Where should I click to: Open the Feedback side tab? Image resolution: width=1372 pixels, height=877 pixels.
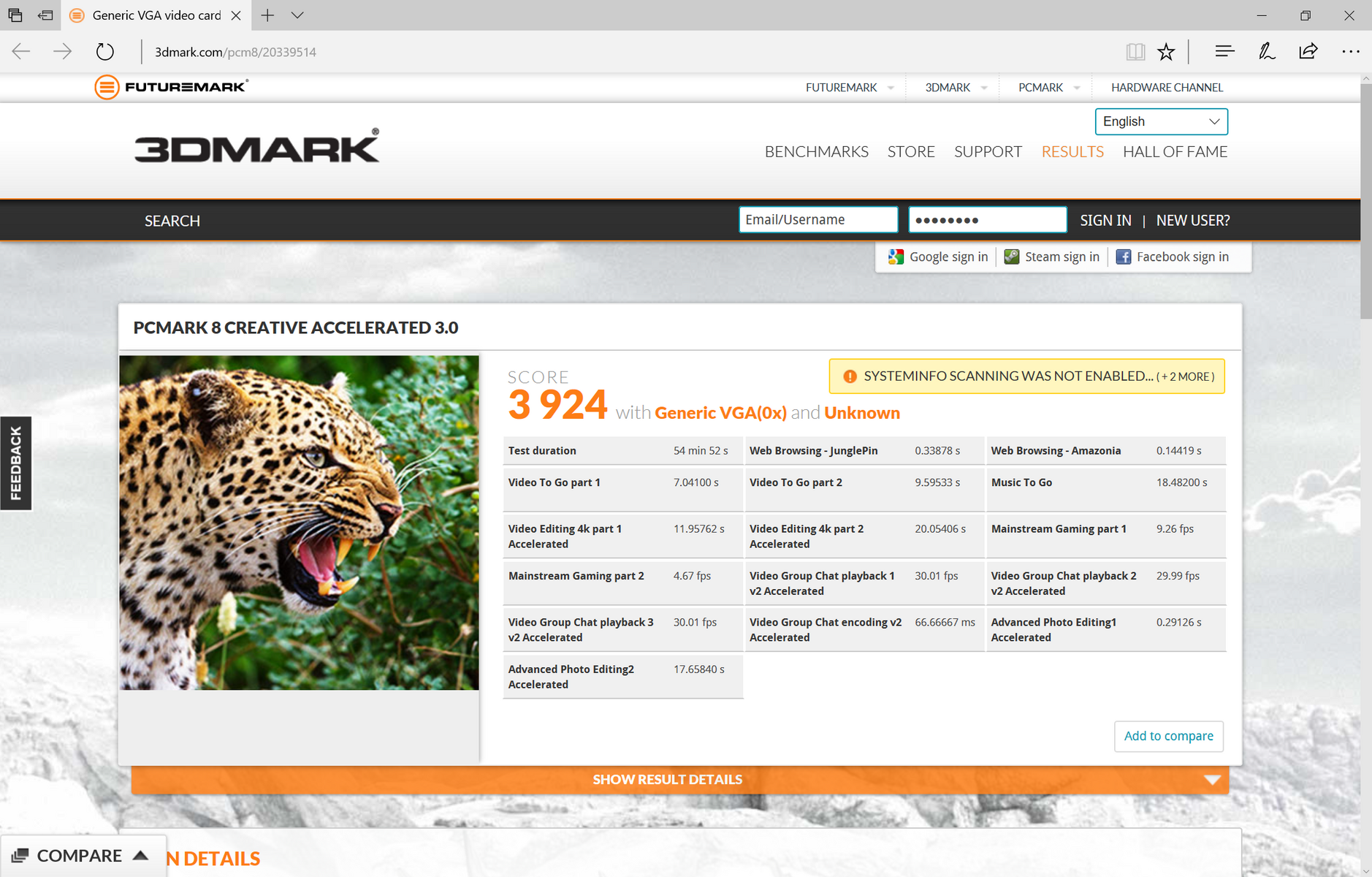click(15, 463)
